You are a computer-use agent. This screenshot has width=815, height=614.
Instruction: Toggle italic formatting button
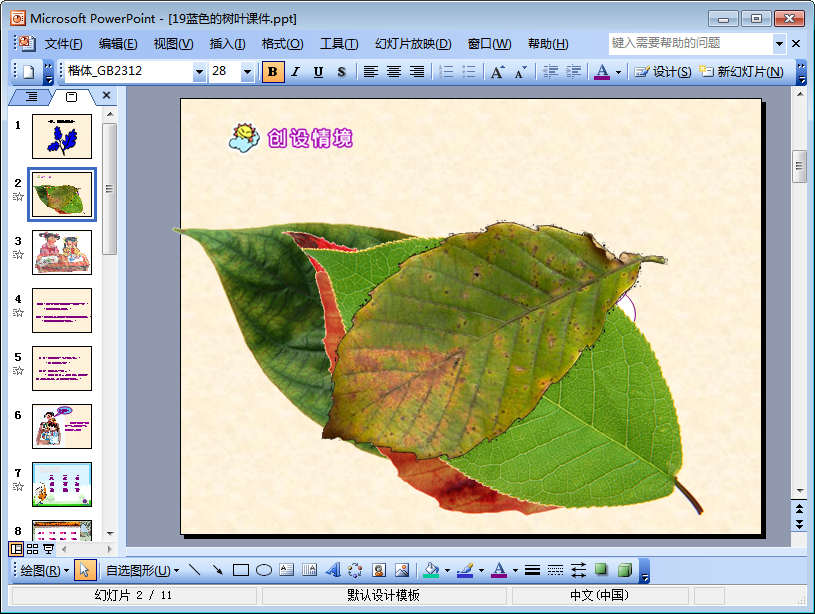click(295, 72)
